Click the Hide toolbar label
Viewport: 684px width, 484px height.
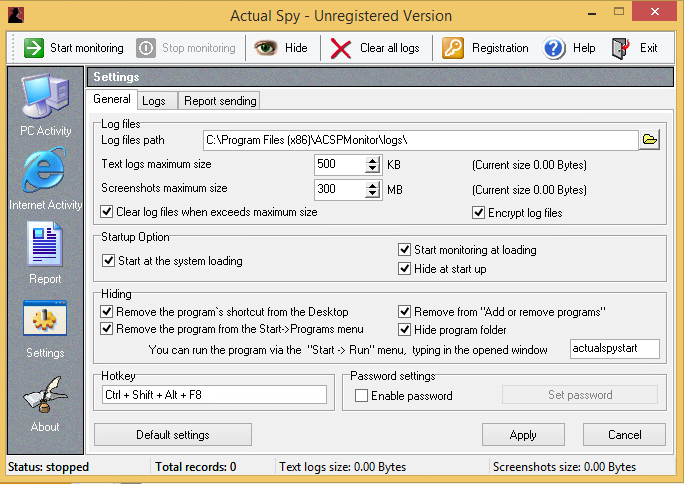296,48
